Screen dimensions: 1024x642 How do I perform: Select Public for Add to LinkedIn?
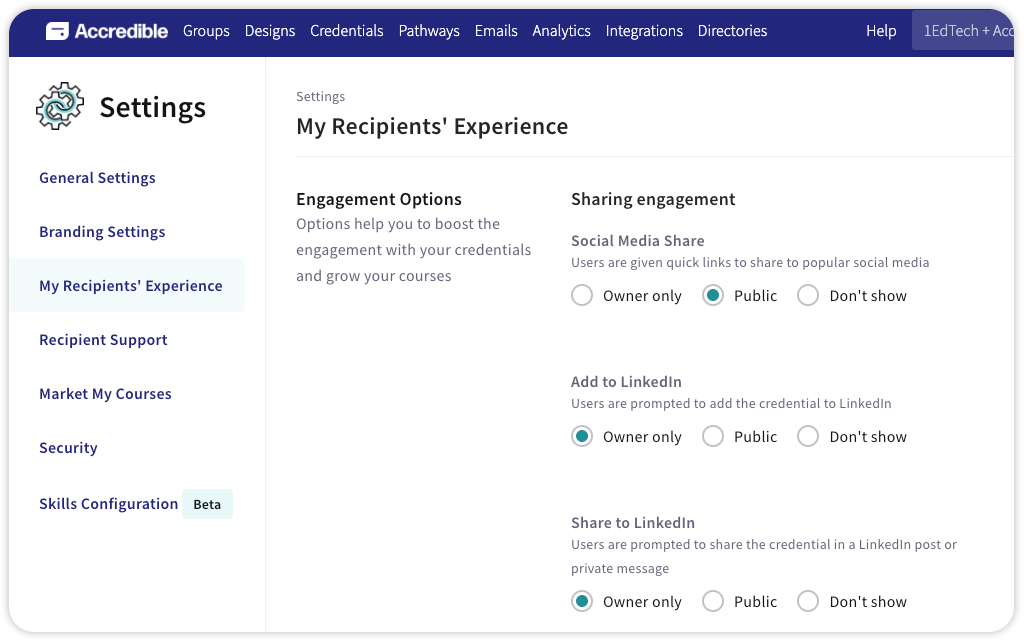pos(713,436)
